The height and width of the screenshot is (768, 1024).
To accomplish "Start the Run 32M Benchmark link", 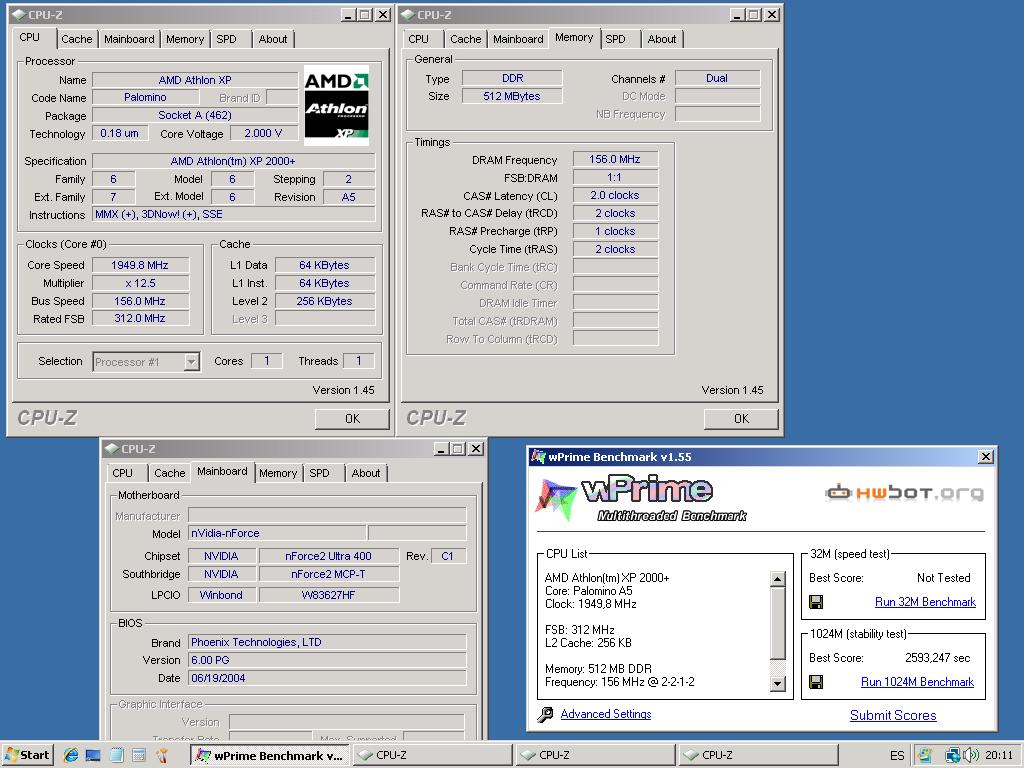I will pos(925,602).
